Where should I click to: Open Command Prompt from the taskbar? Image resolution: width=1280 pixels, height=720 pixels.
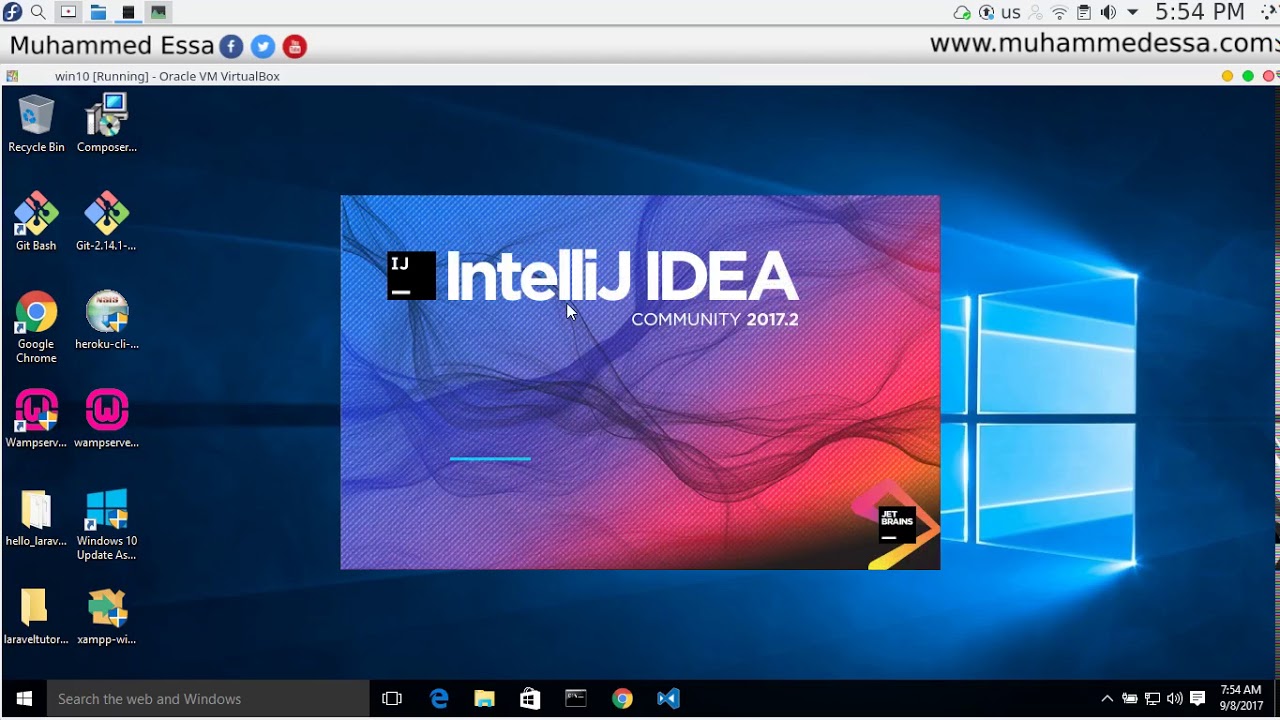[576, 699]
